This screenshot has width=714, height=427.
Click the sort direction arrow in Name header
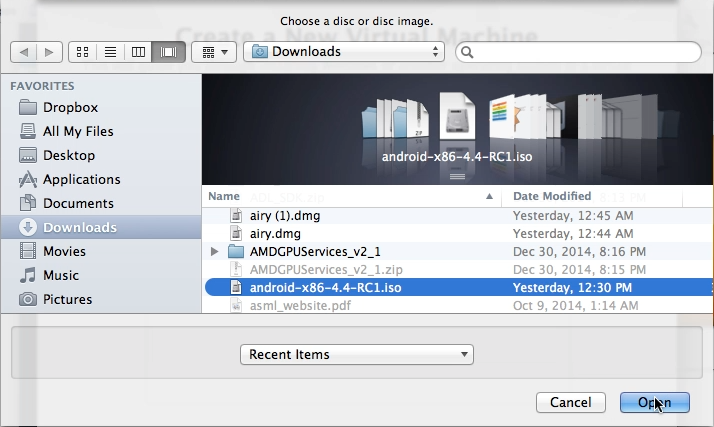(x=489, y=196)
